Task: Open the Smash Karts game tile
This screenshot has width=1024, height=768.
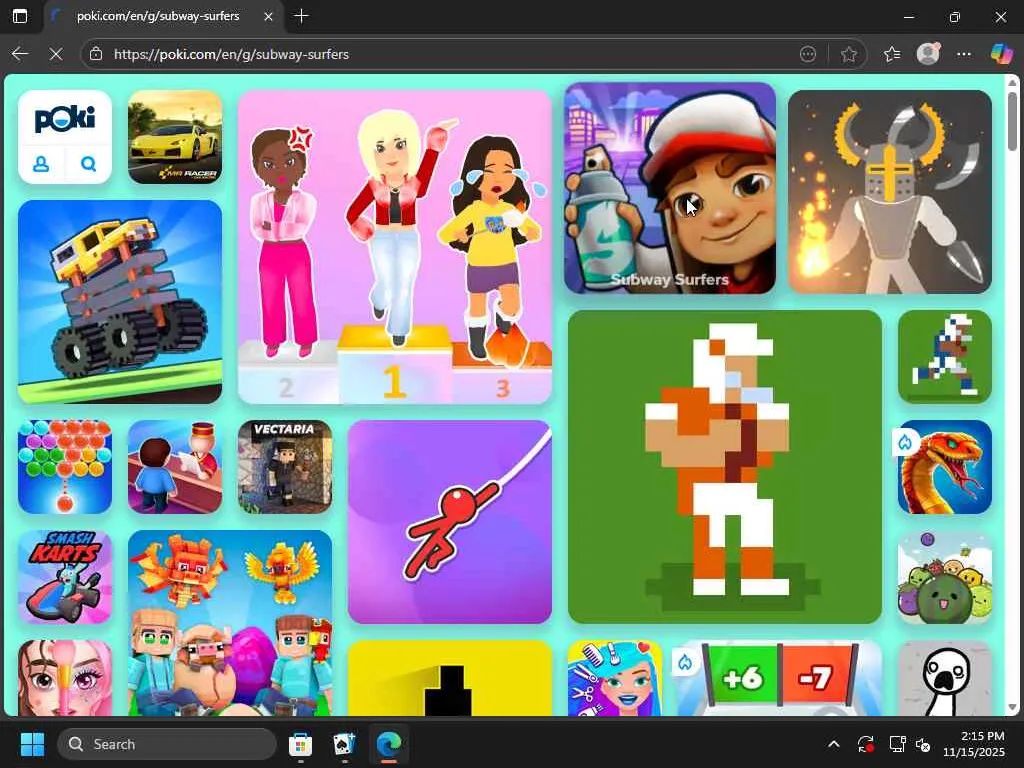Action: (x=65, y=577)
